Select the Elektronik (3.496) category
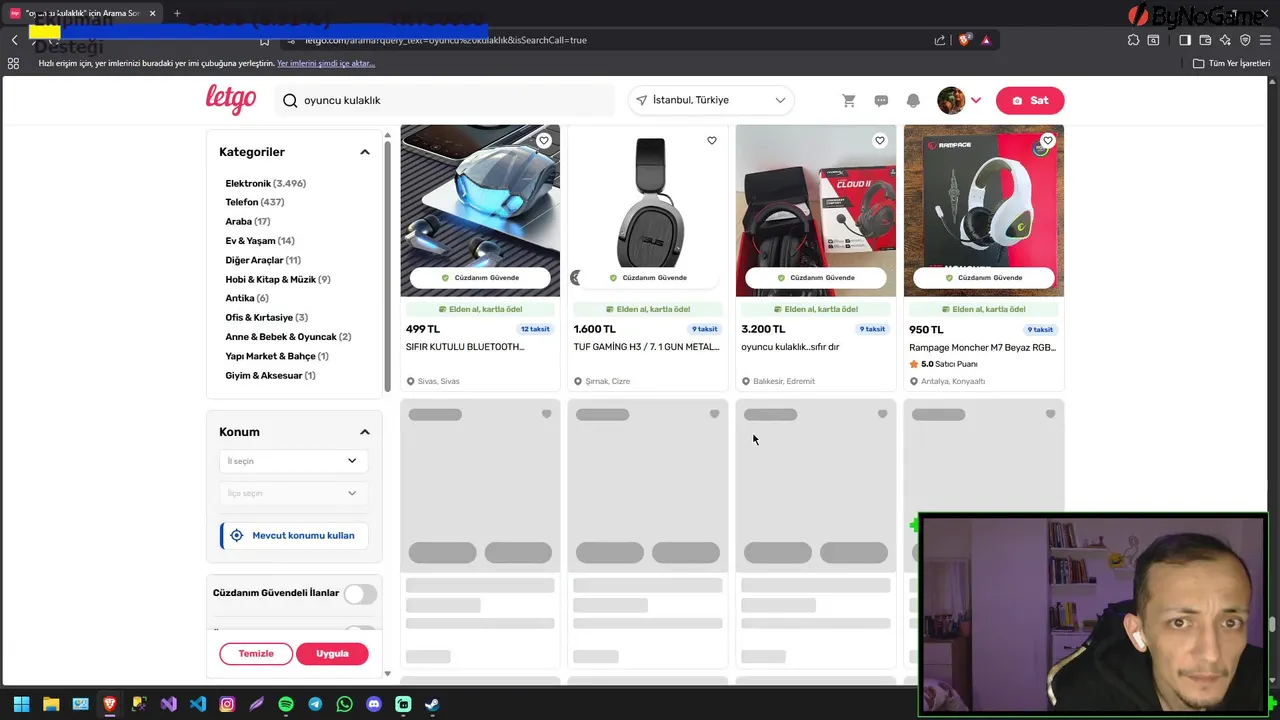The height and width of the screenshot is (720, 1280). coord(266,183)
